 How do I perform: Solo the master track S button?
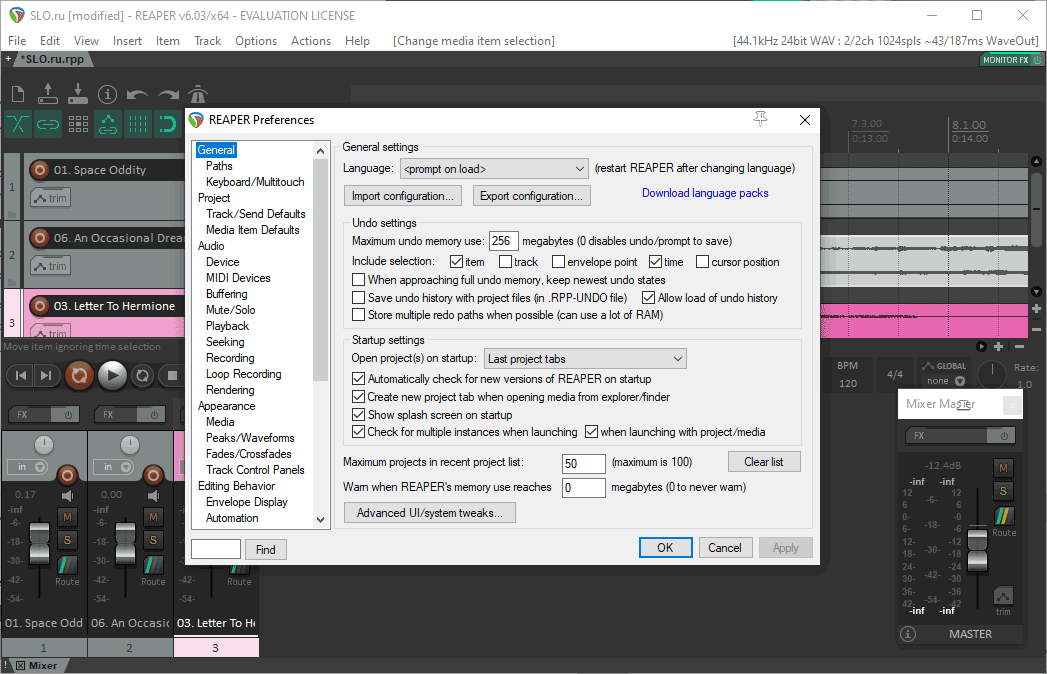[1003, 491]
